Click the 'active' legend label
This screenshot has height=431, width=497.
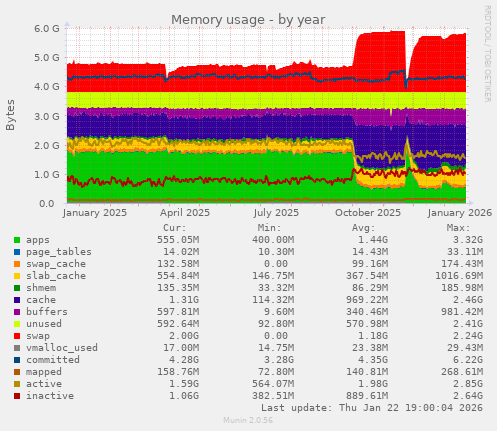click(44, 384)
